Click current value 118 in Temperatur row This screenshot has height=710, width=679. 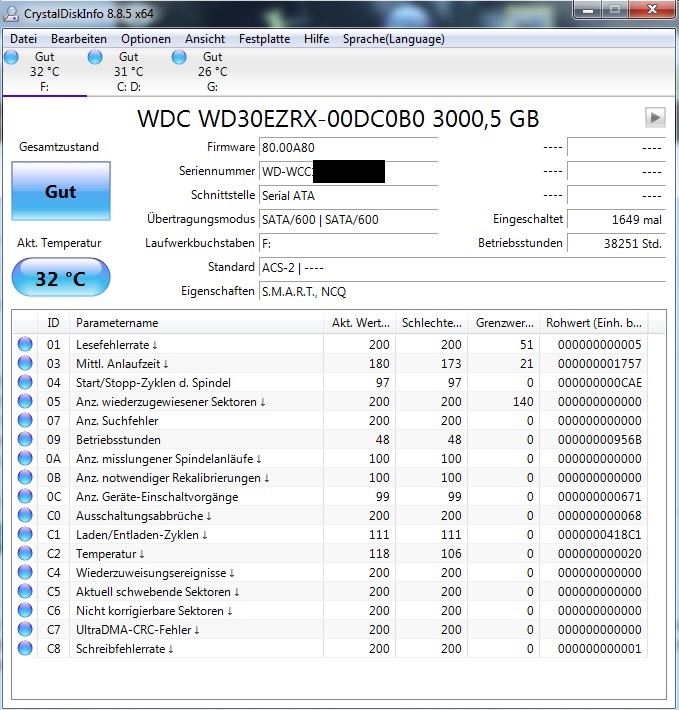coord(379,554)
